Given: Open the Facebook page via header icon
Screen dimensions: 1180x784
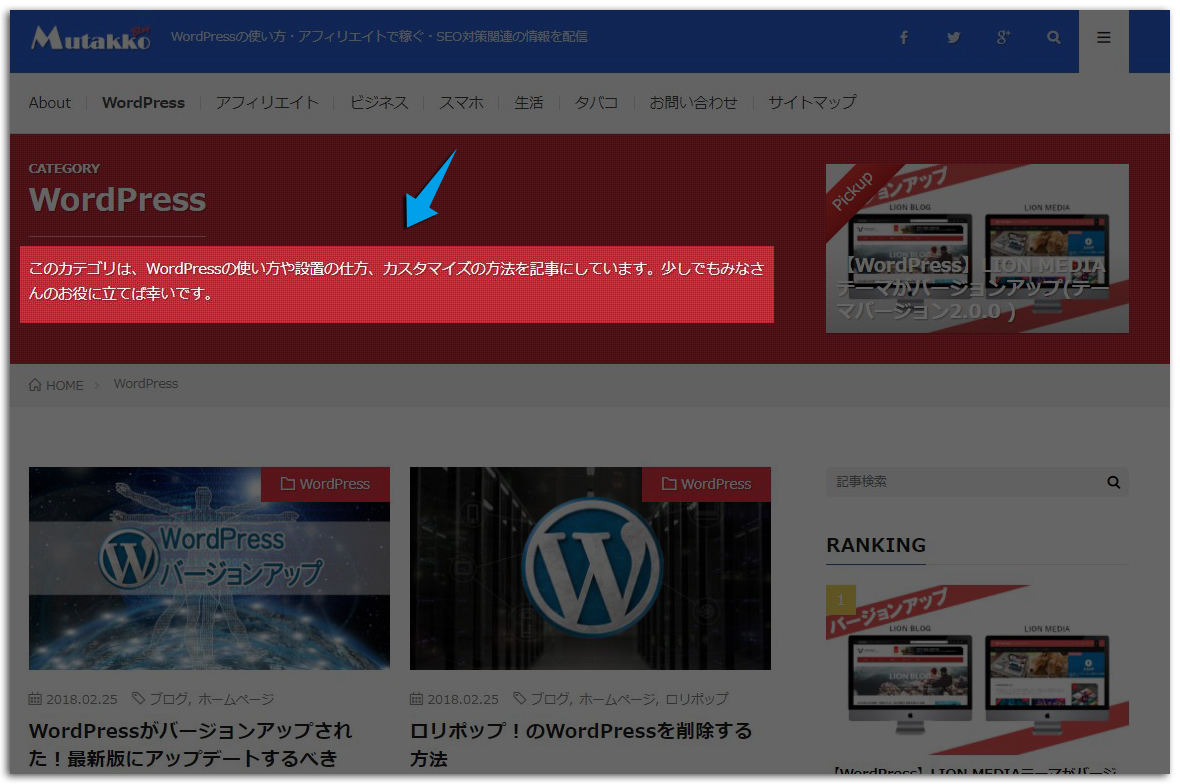Looking at the screenshot, I should (x=903, y=37).
